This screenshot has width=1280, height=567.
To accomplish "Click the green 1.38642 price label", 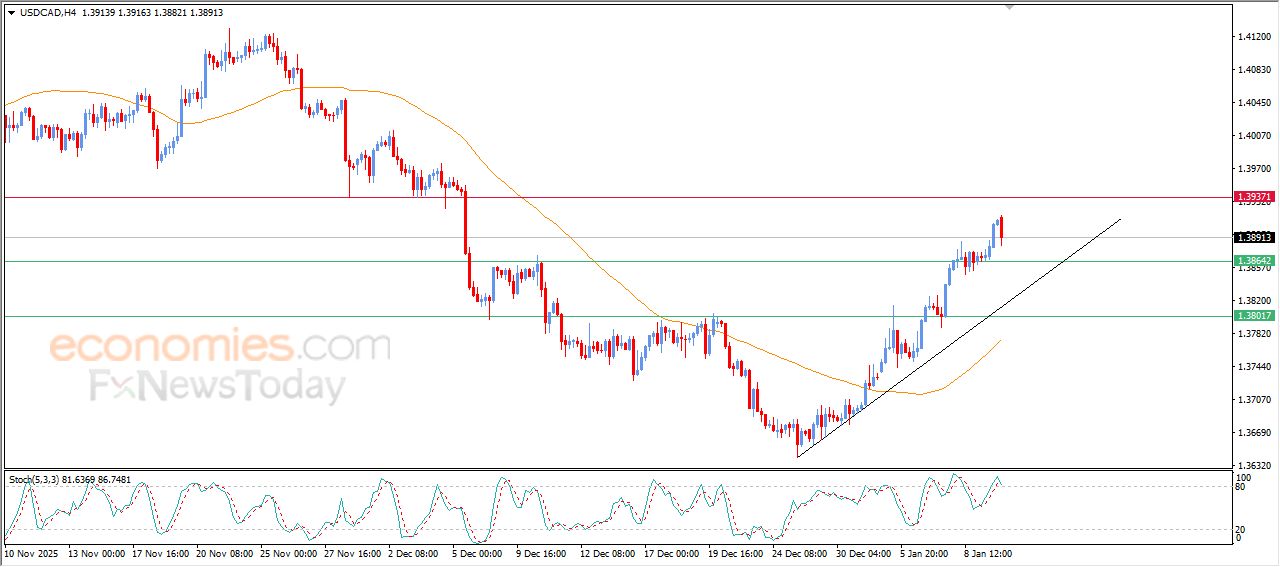I will pyautogui.click(x=1254, y=261).
